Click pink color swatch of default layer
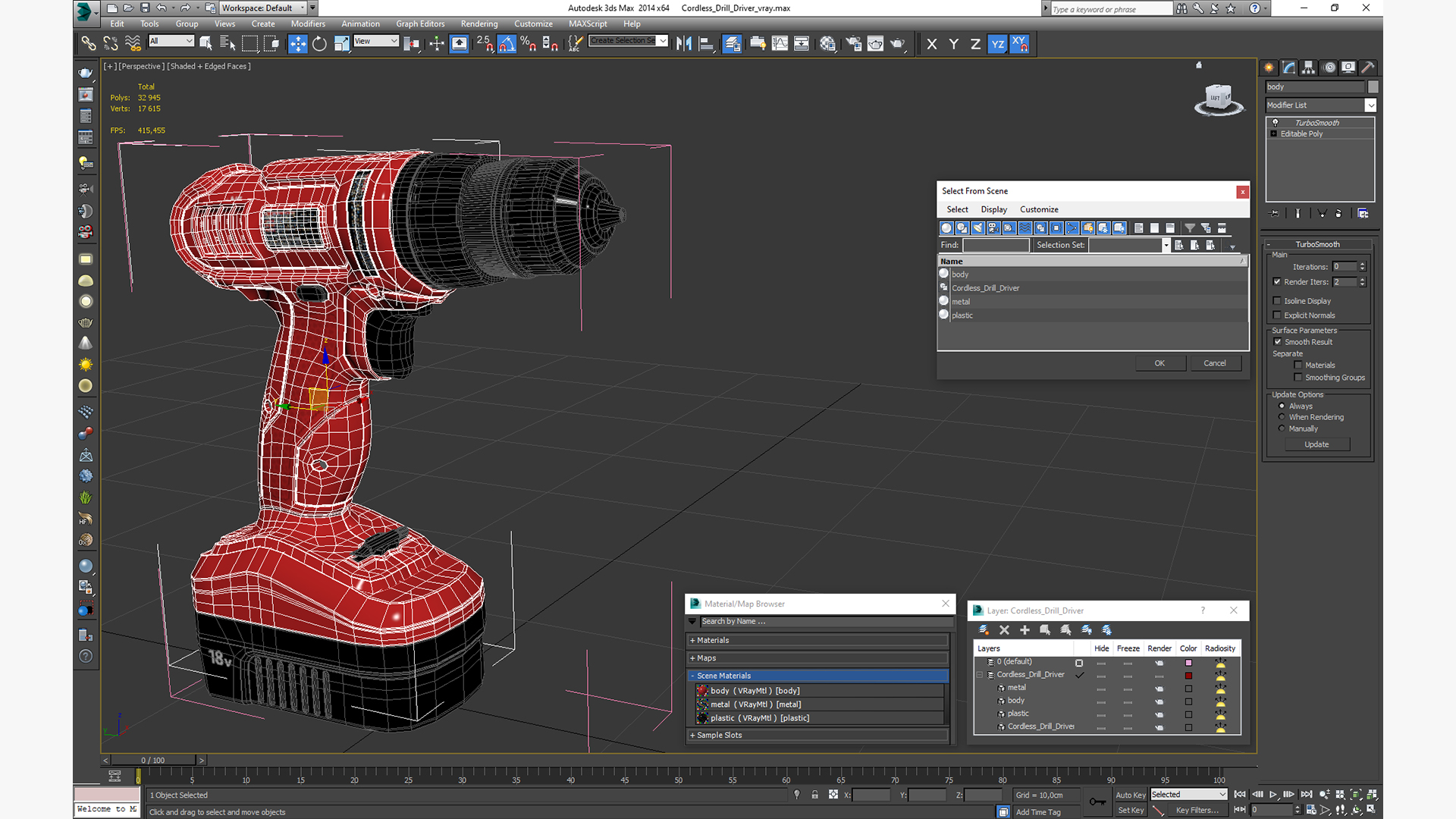The height and width of the screenshot is (819, 1456). (1188, 663)
